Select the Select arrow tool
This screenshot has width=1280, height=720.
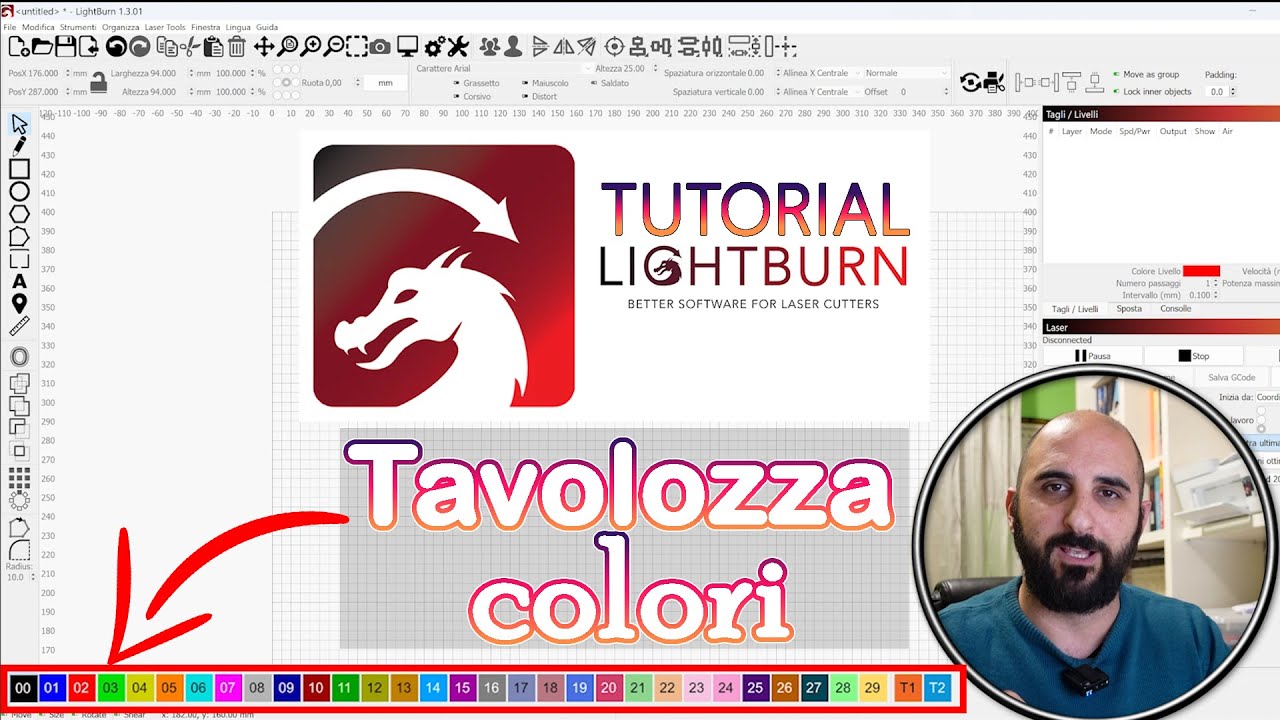19,124
